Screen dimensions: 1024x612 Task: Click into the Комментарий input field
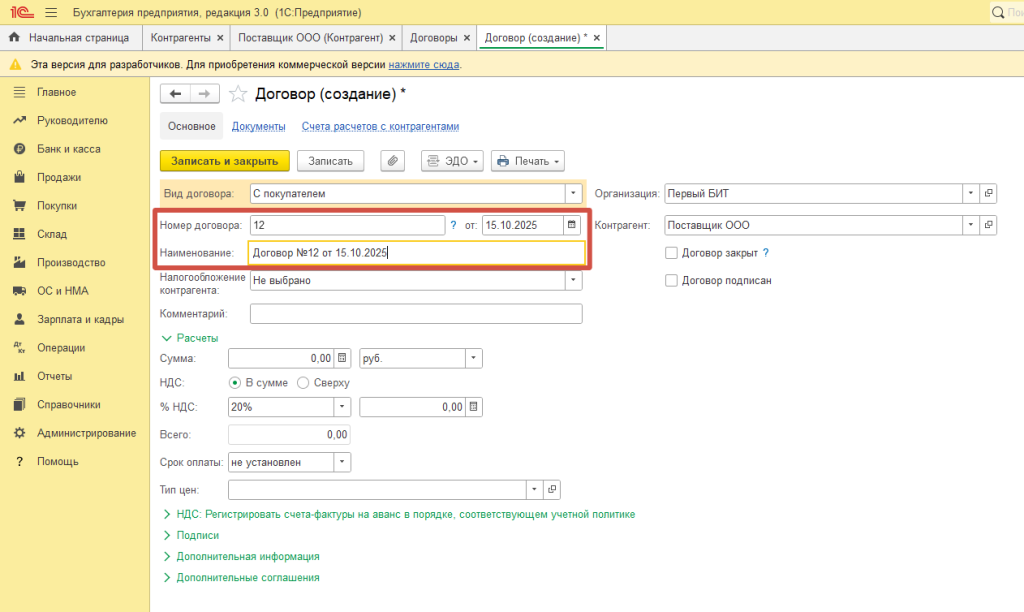coord(415,314)
